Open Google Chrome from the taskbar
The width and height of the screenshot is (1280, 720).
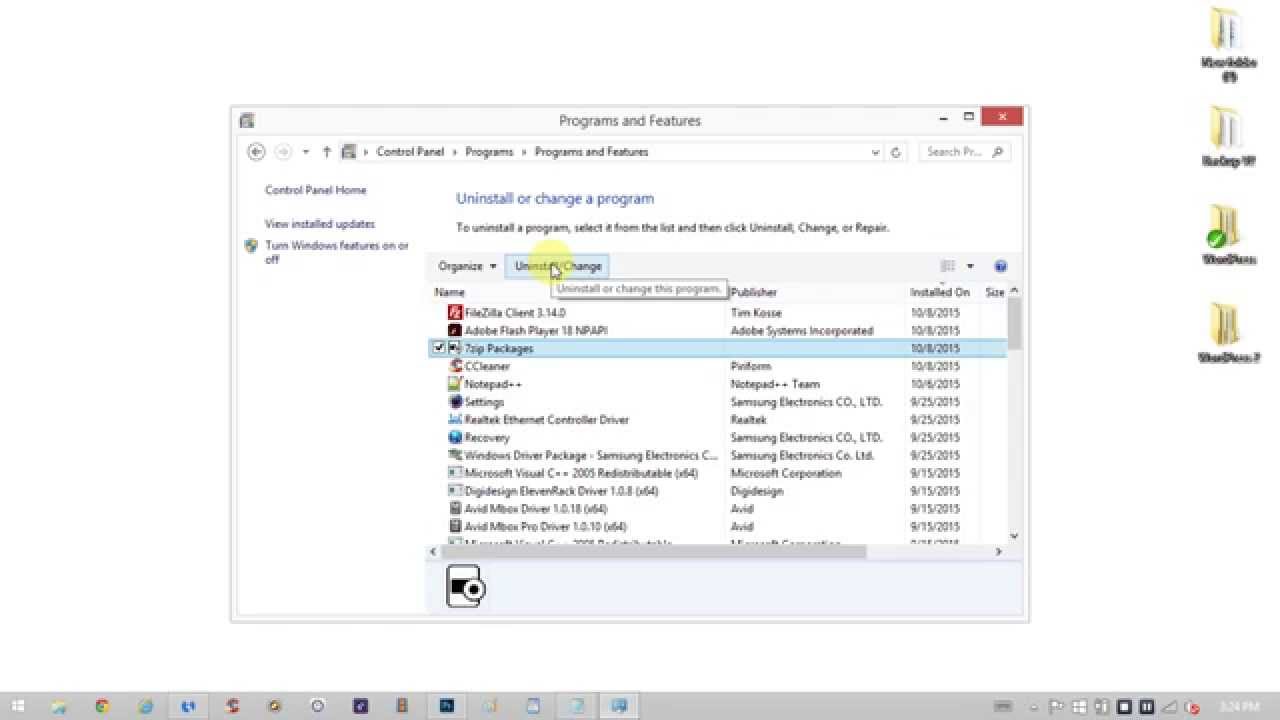(x=102, y=706)
